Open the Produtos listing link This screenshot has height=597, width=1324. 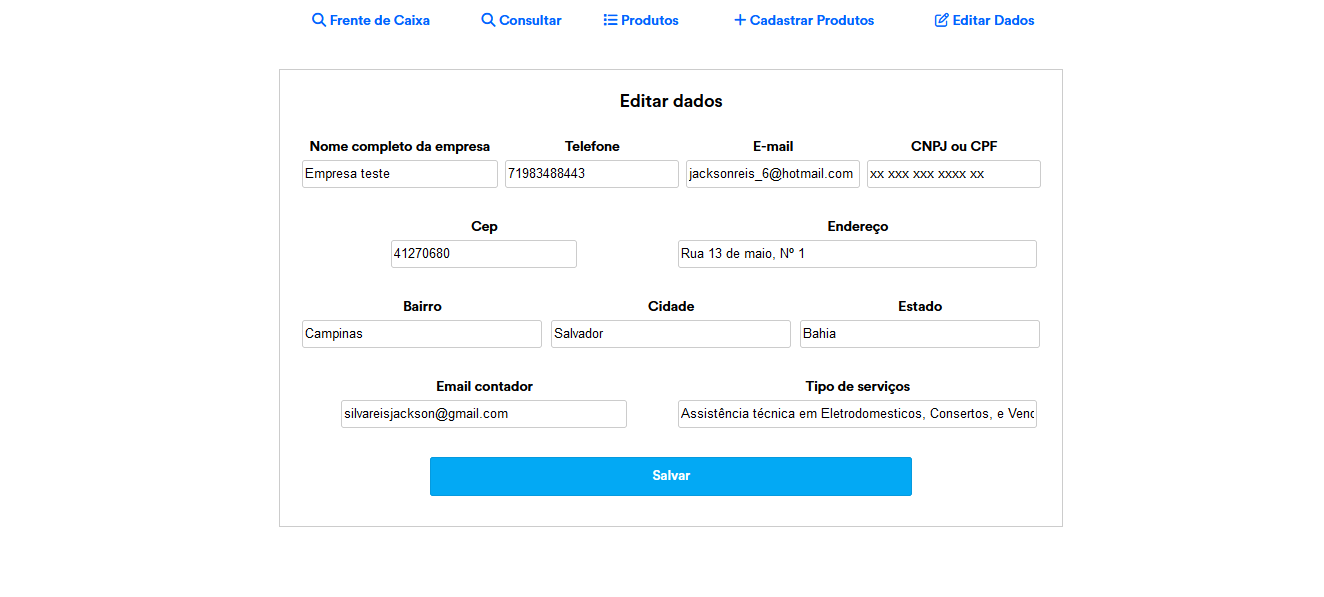[649, 20]
